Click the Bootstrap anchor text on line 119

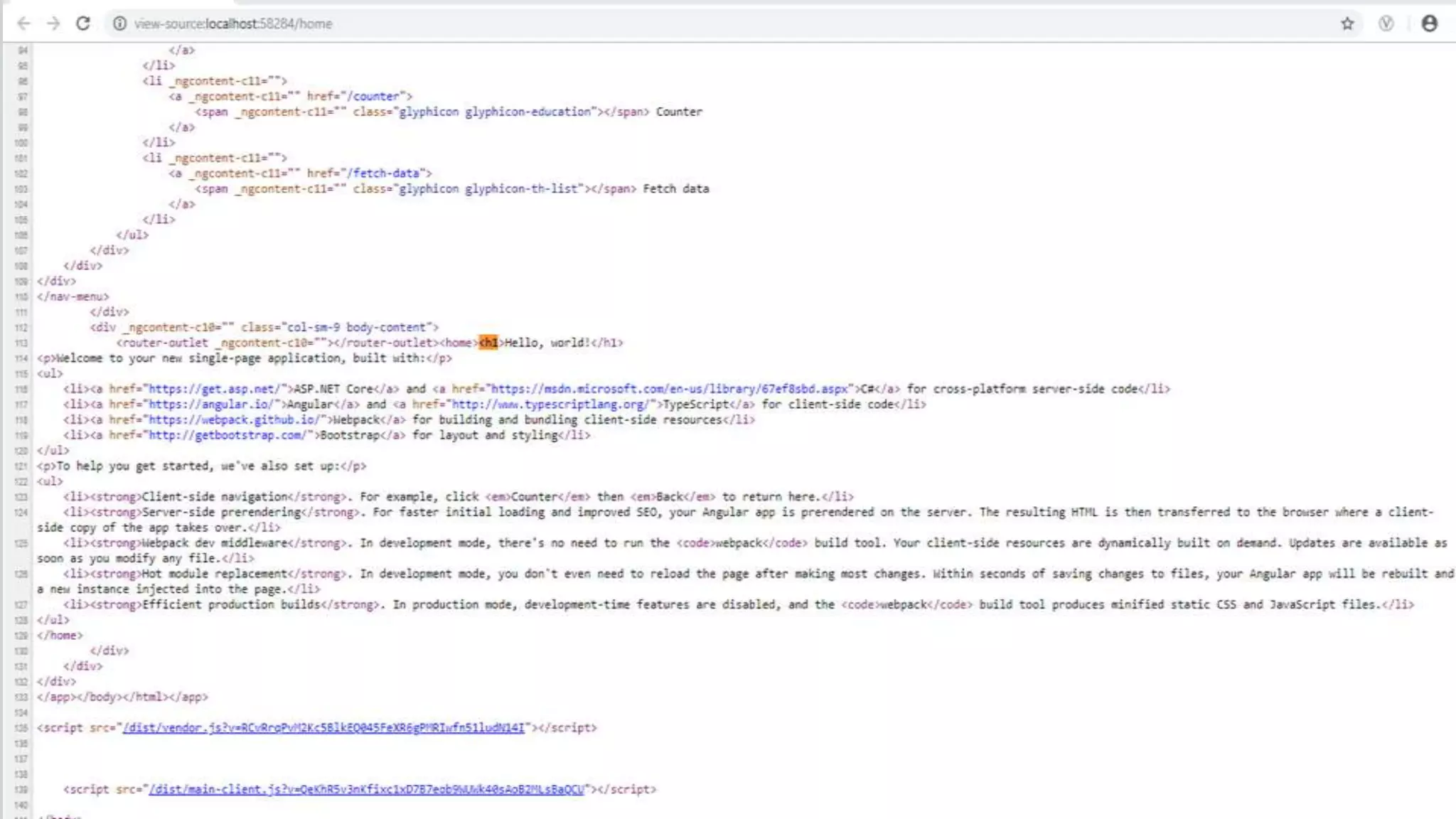(x=350, y=435)
